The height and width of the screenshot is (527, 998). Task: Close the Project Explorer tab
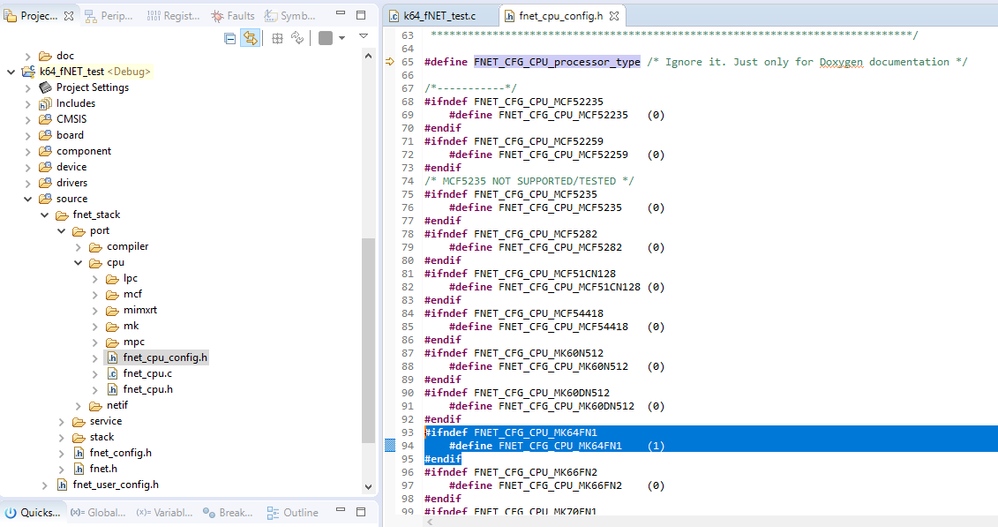point(69,16)
